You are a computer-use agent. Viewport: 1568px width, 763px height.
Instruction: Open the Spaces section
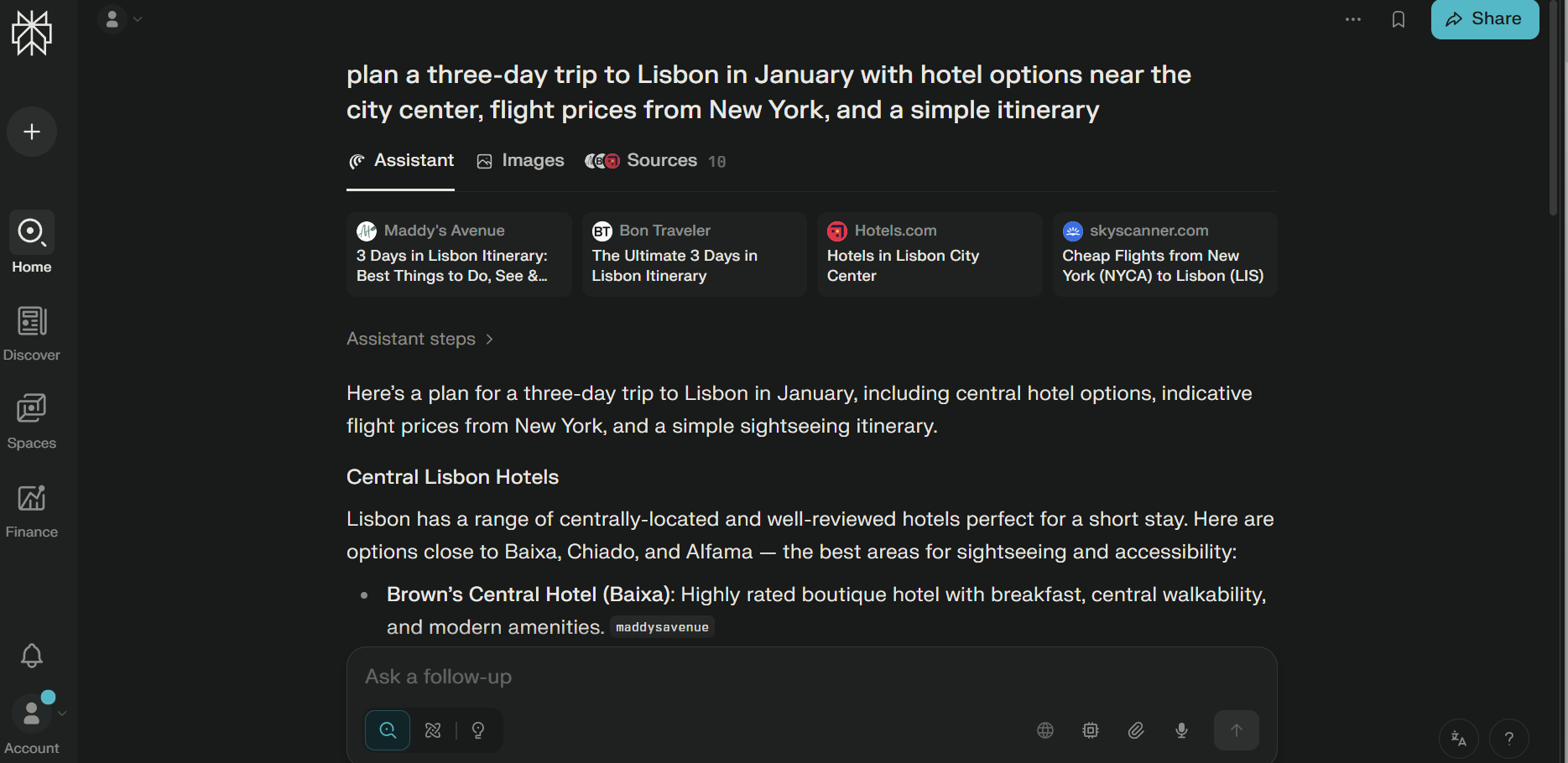[32, 421]
